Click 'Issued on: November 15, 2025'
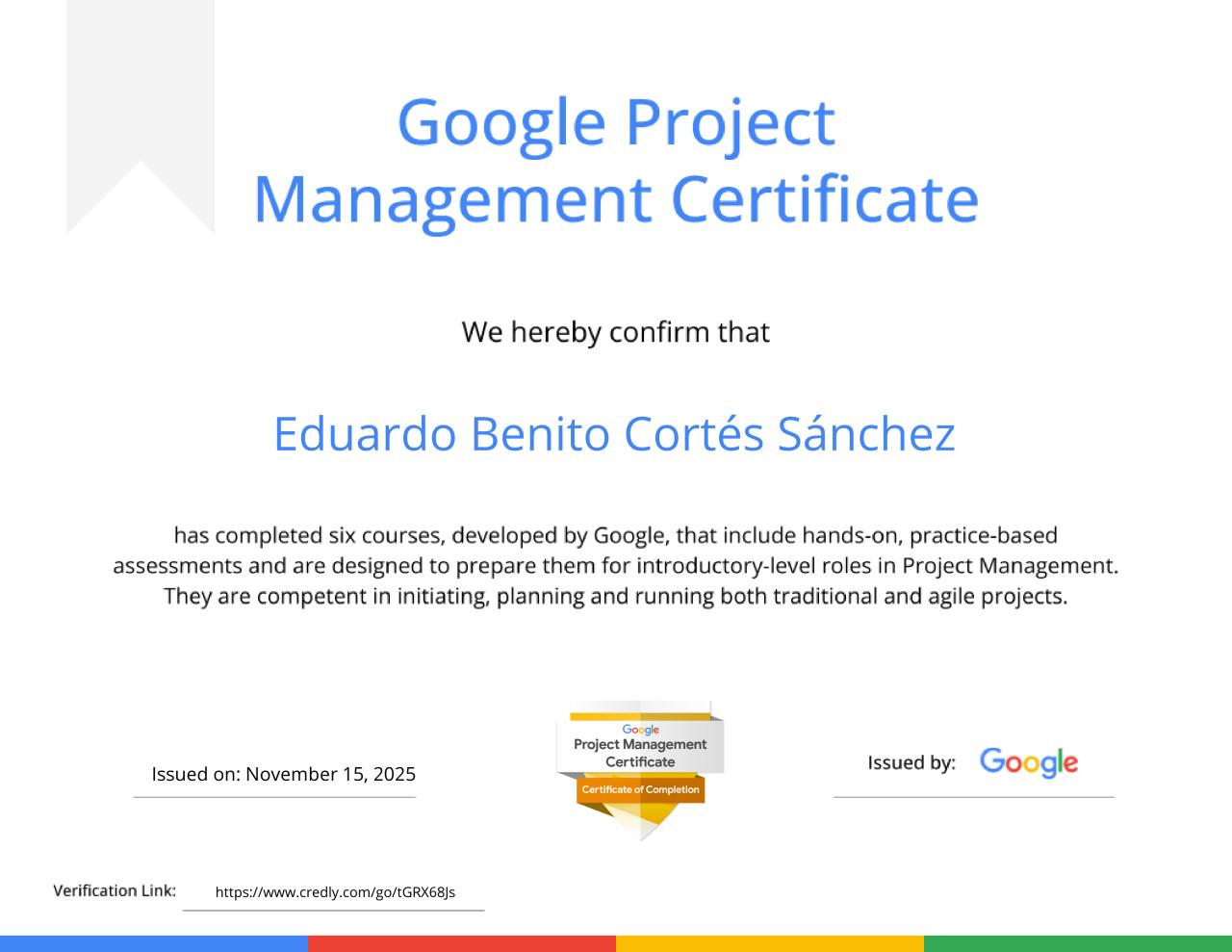 click(284, 774)
